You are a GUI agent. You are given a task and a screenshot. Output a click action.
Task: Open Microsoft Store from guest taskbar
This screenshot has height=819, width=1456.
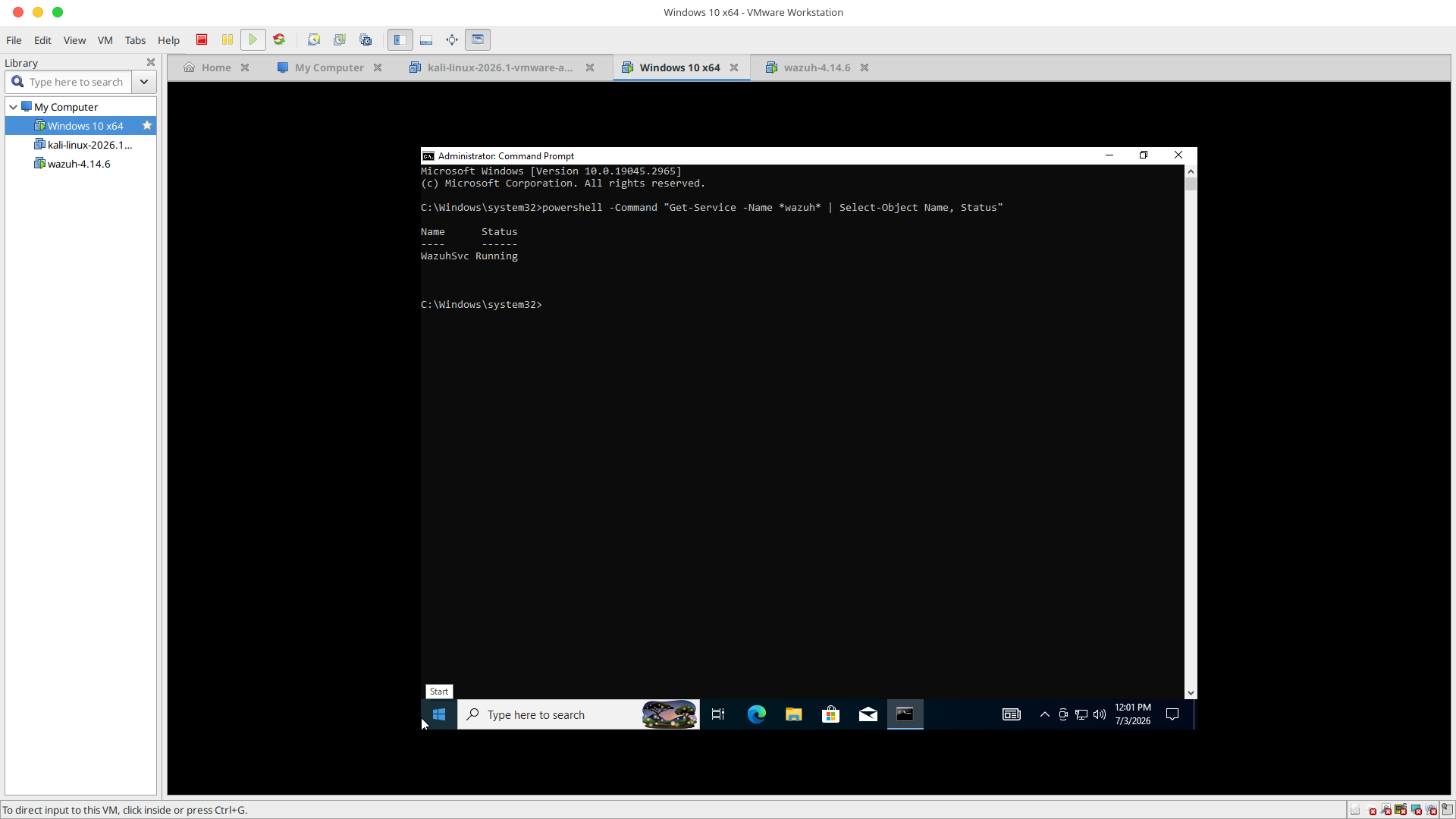coord(830,714)
